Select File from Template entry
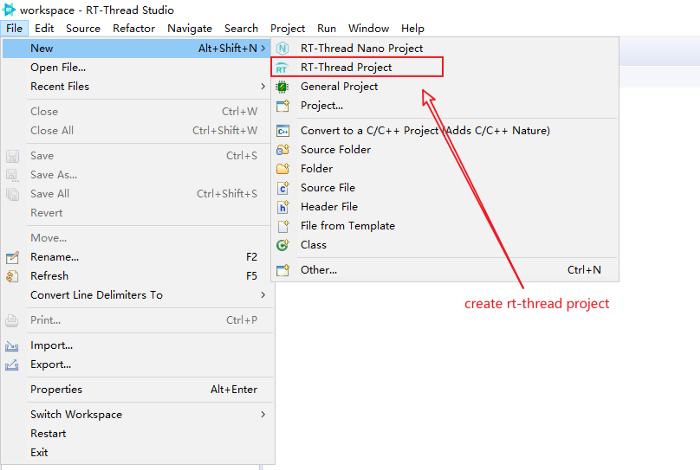Viewport: 700px width, 470px height. click(445, 226)
